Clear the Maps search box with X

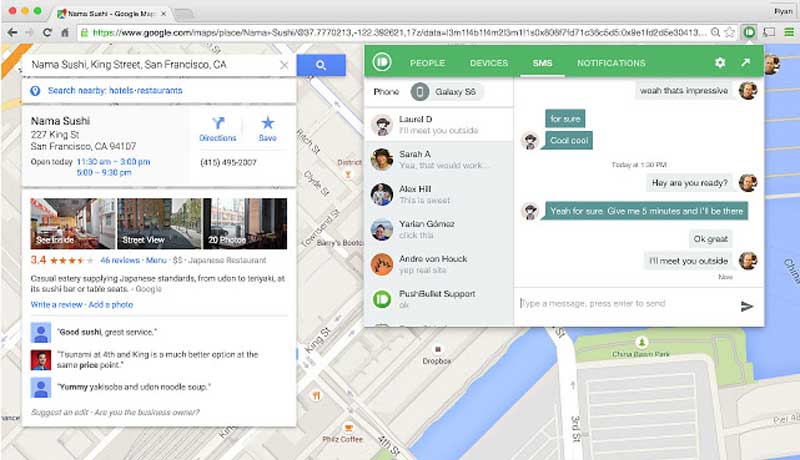point(284,65)
